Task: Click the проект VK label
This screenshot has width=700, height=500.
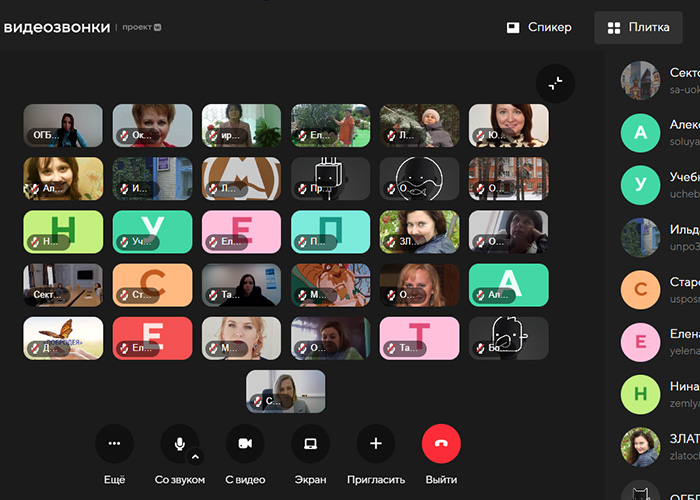Action: tap(142, 28)
